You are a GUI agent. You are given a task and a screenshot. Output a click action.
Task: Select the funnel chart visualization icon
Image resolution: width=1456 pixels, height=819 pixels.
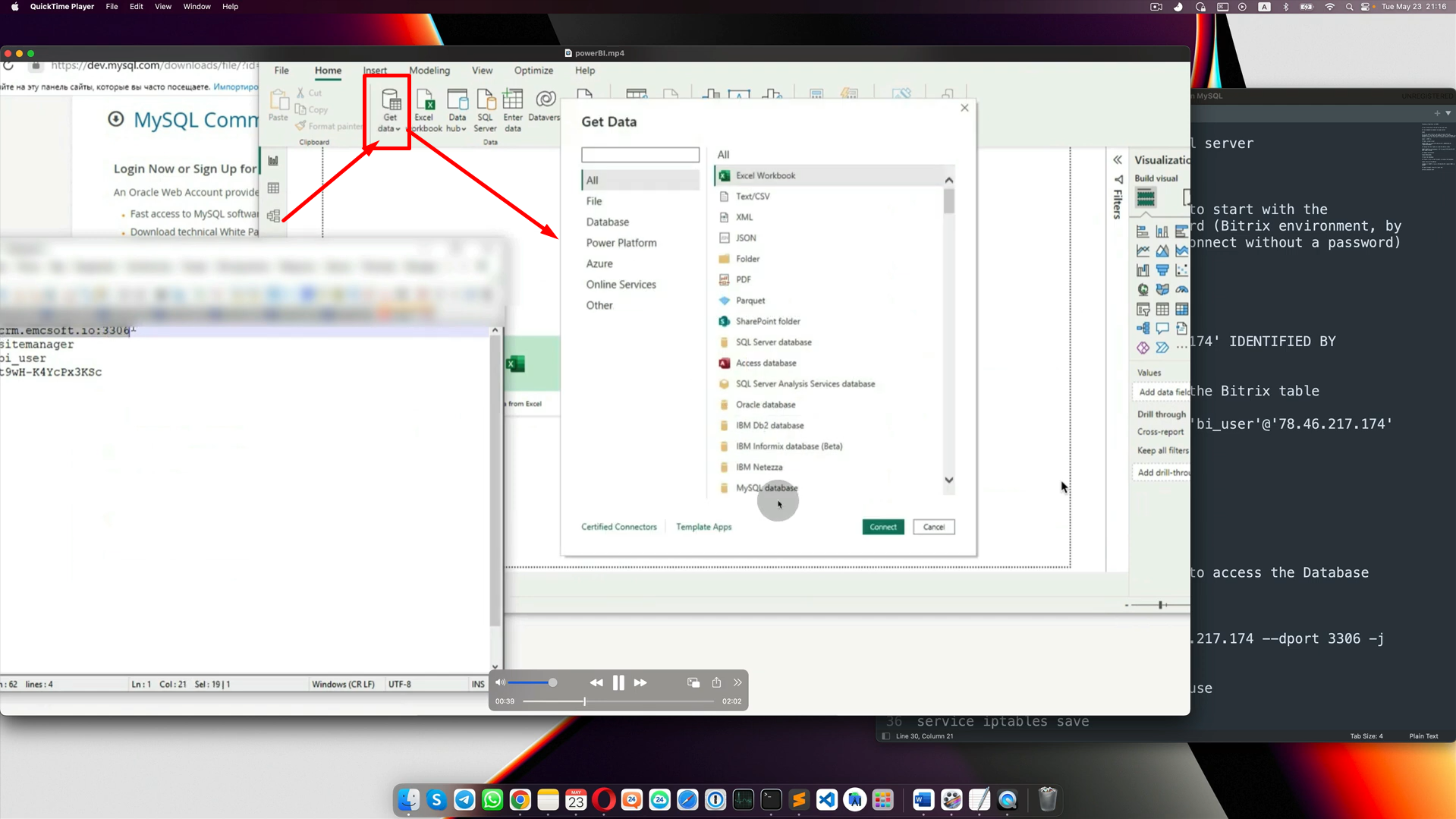(x=1162, y=269)
